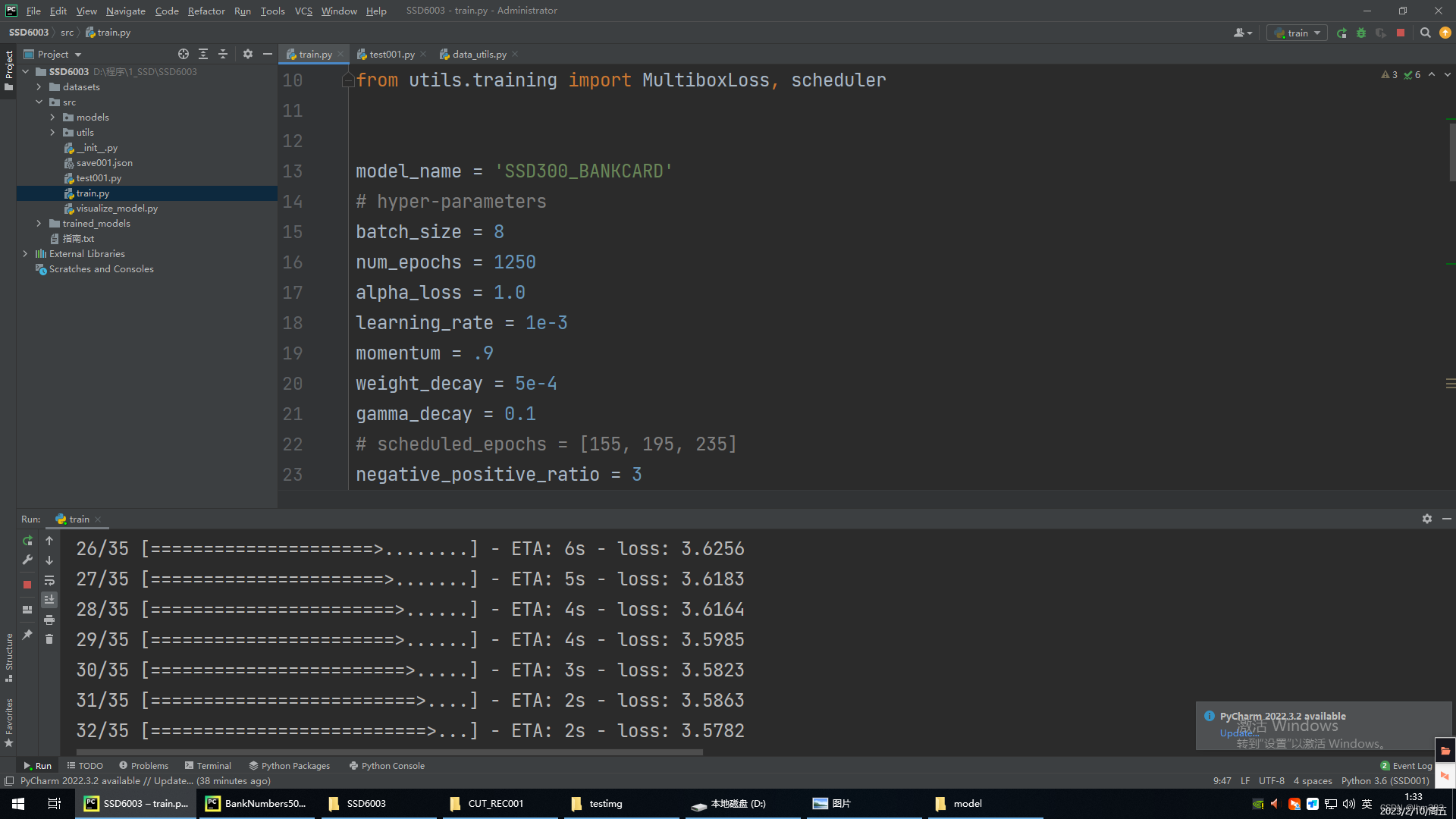This screenshot has height=819, width=1456.
Task: Expand the datasets folder
Action: (x=39, y=87)
